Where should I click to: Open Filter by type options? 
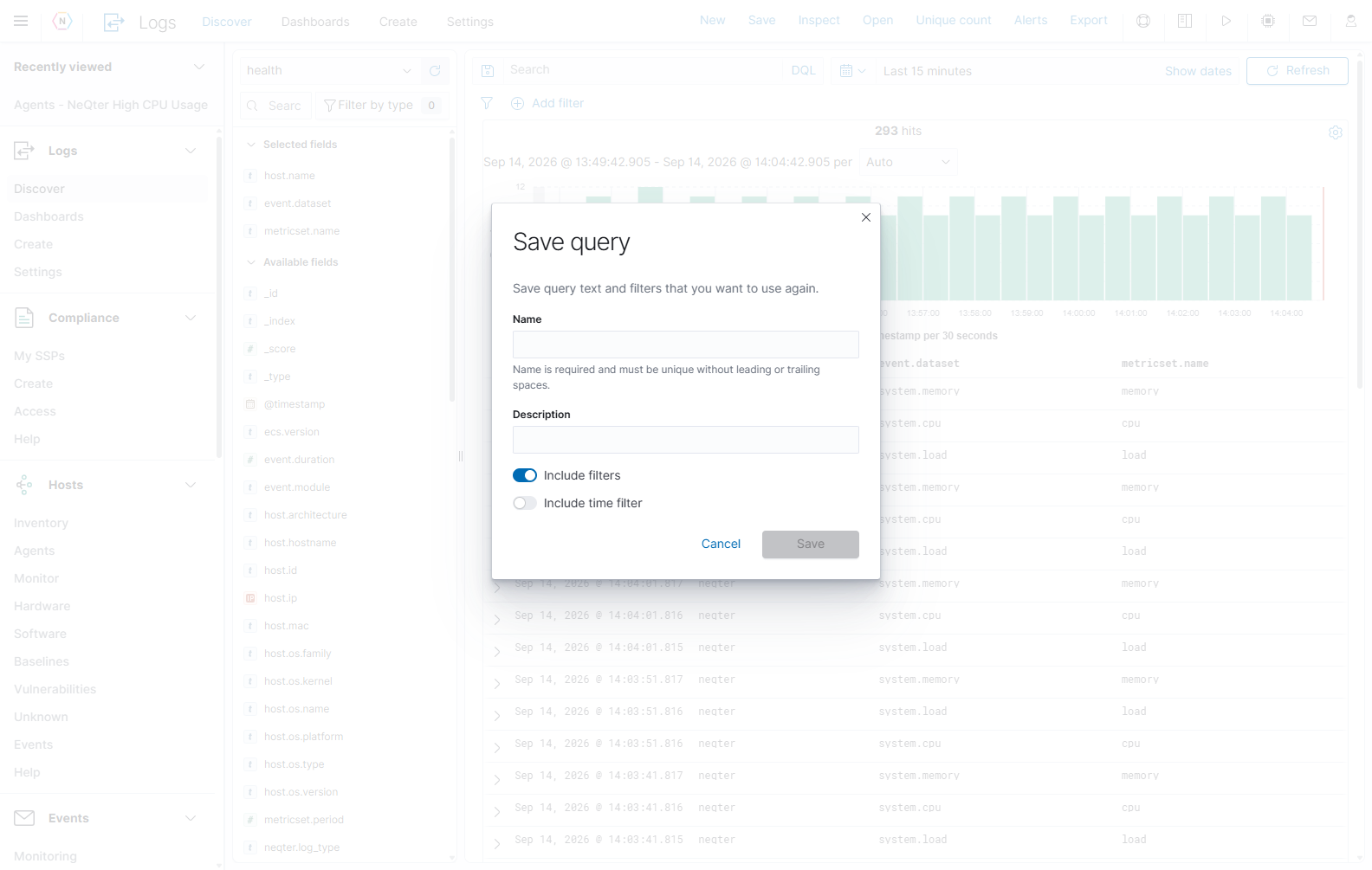pyautogui.click(x=382, y=106)
